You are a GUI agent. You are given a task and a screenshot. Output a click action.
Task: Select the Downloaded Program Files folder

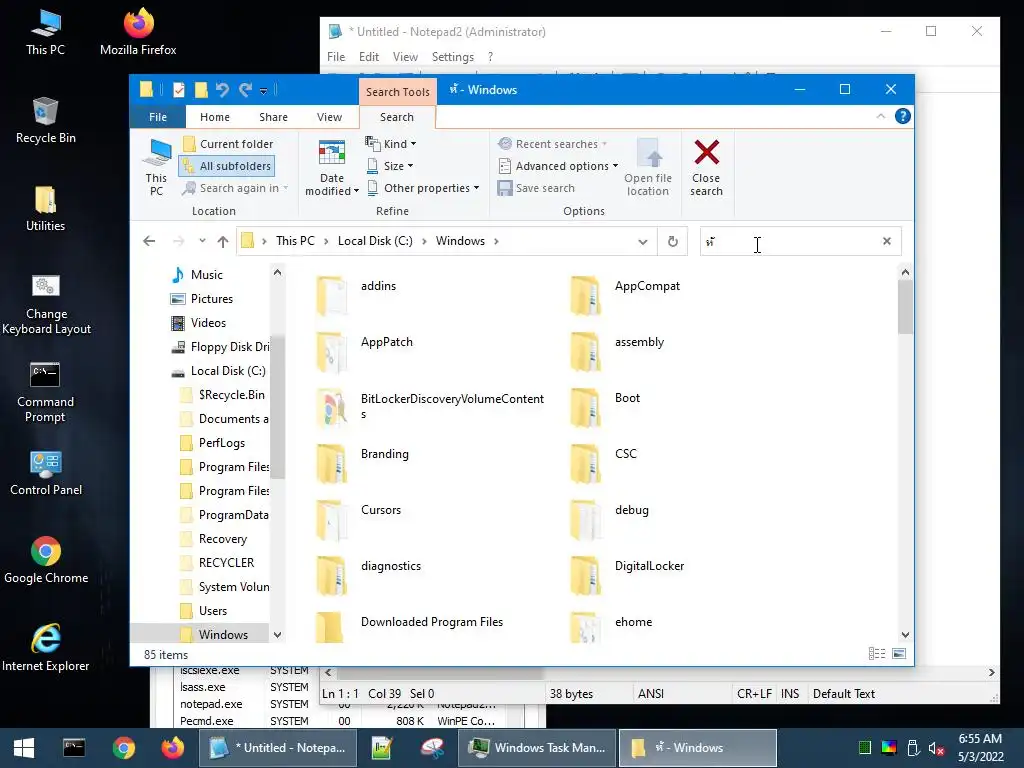tap(409, 625)
